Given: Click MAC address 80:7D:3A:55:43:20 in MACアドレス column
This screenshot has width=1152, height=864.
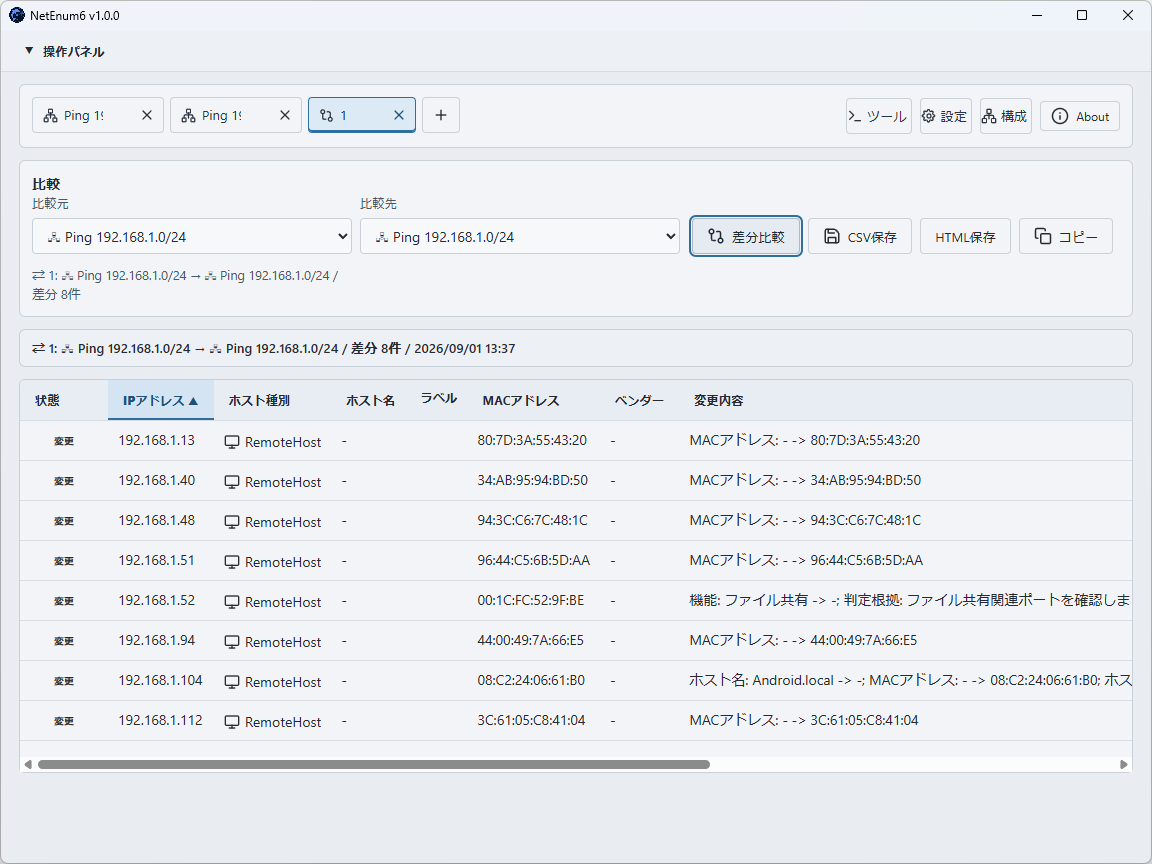Looking at the screenshot, I should click(532, 440).
